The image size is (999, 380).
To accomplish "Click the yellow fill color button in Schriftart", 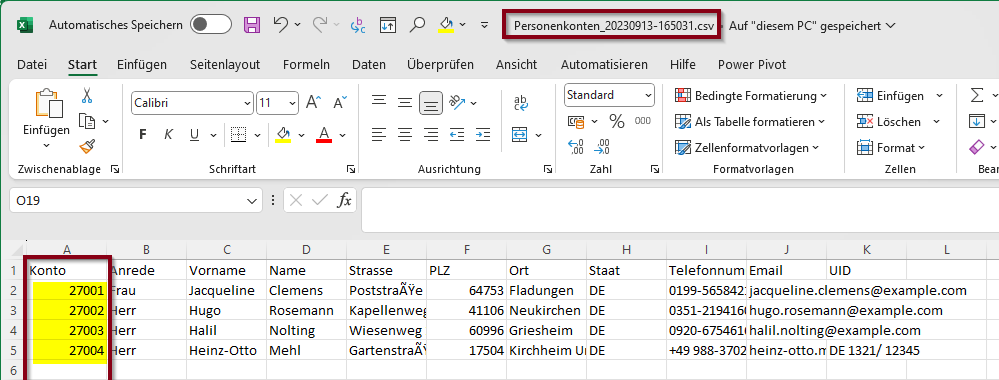I will (x=283, y=135).
